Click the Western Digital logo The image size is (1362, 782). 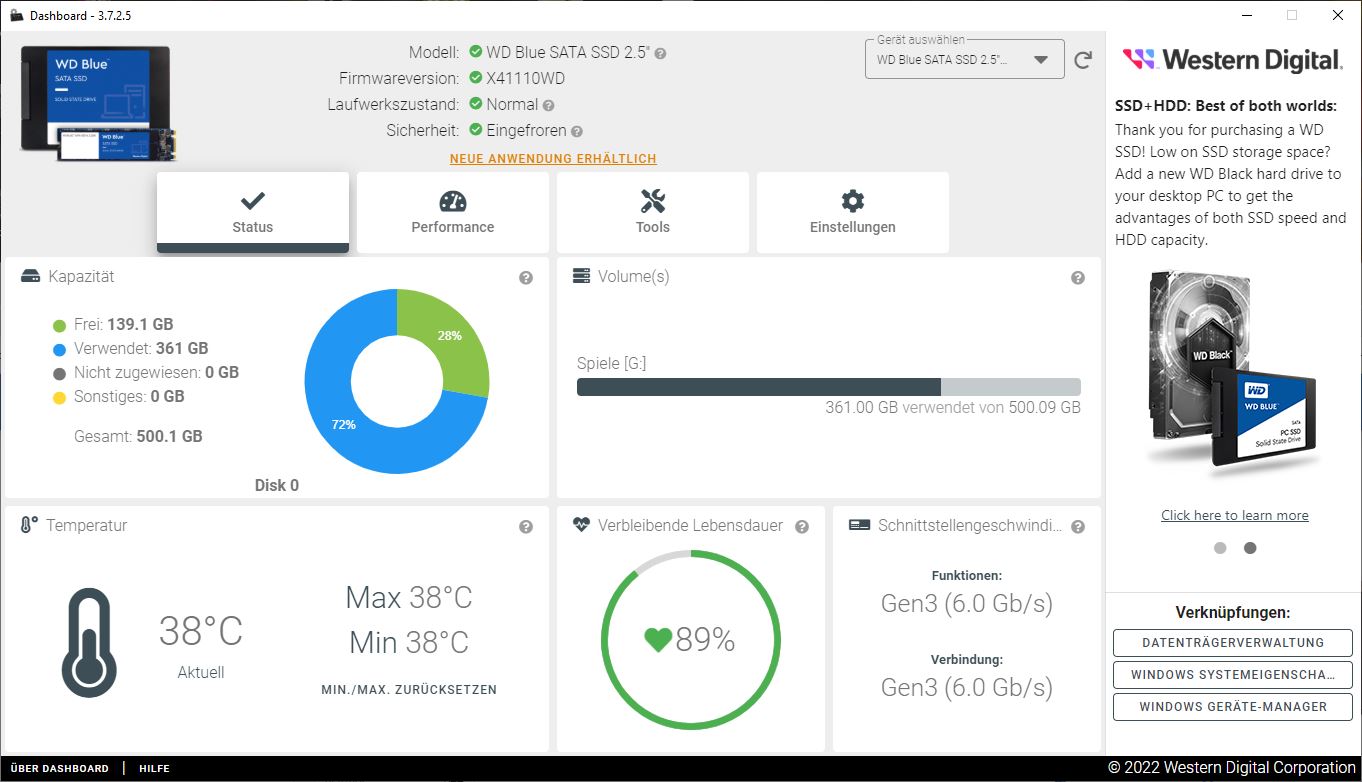tap(1232, 60)
